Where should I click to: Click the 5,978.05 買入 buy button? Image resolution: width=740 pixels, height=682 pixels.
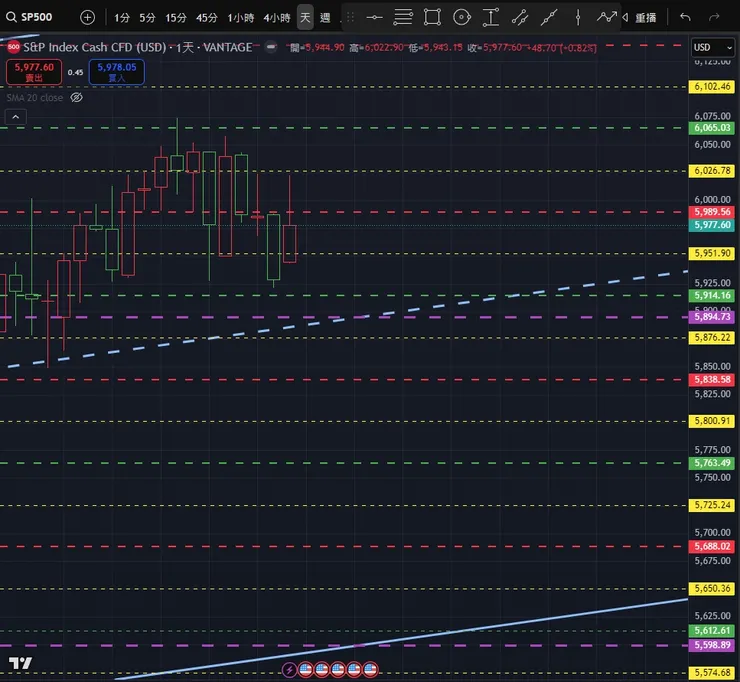[x=117, y=72]
